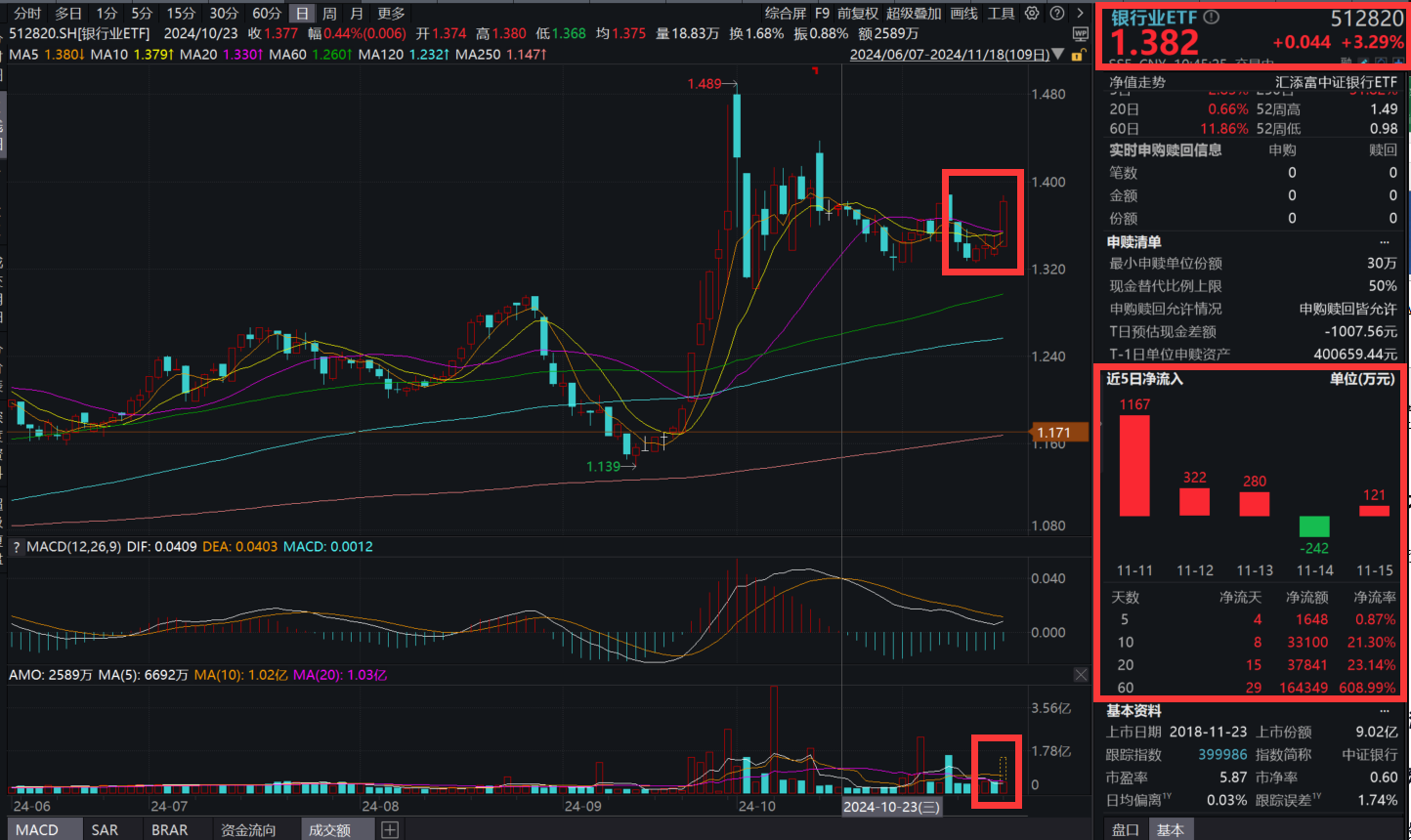Click the MA10 1.379 legend label
1411x840 pixels.
tap(132, 55)
